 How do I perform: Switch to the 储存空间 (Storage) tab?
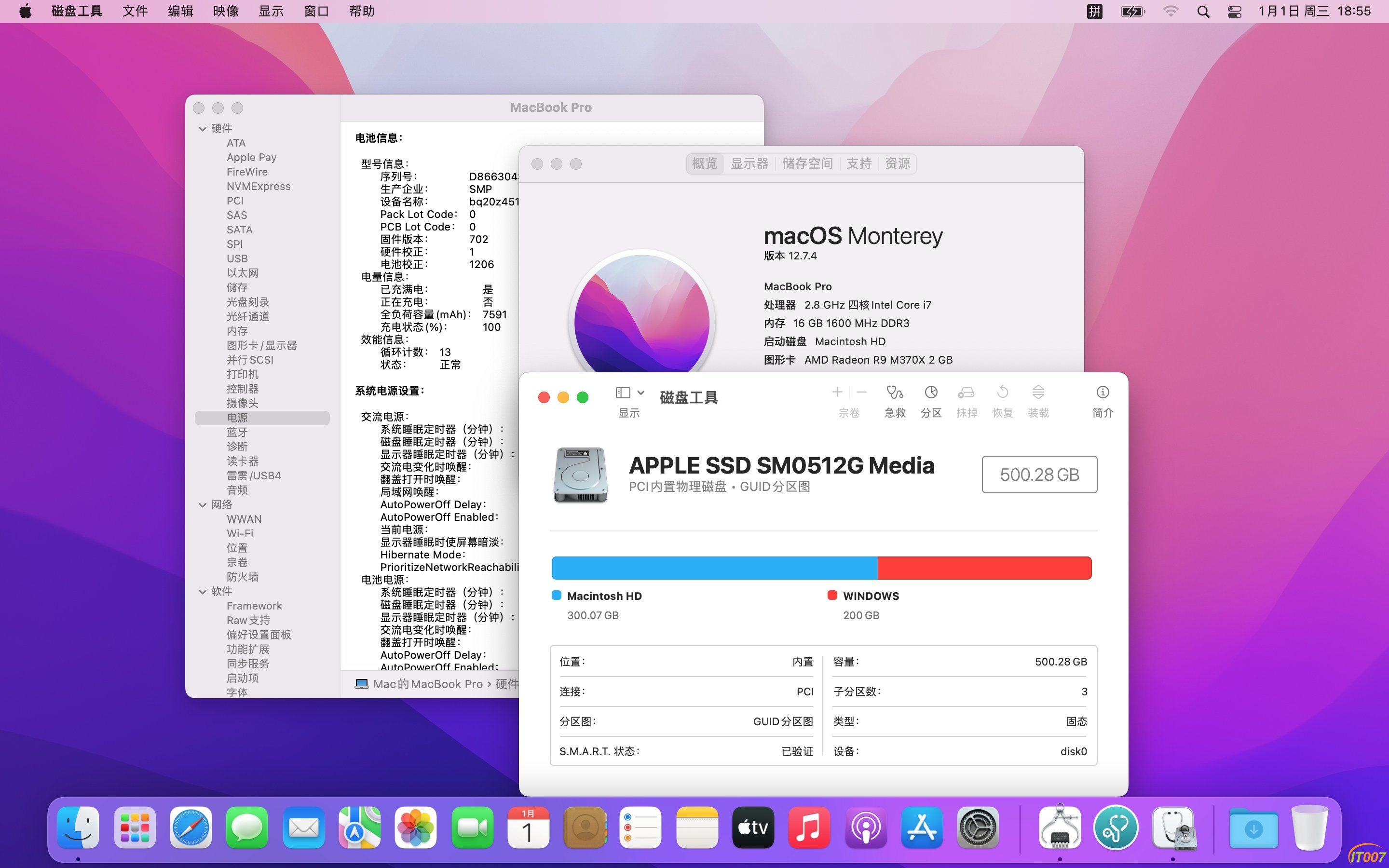(x=807, y=163)
